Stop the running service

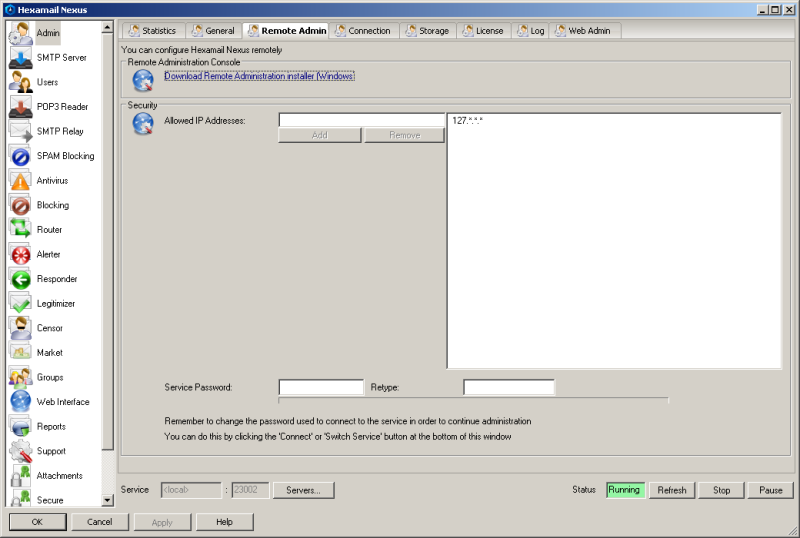click(721, 490)
